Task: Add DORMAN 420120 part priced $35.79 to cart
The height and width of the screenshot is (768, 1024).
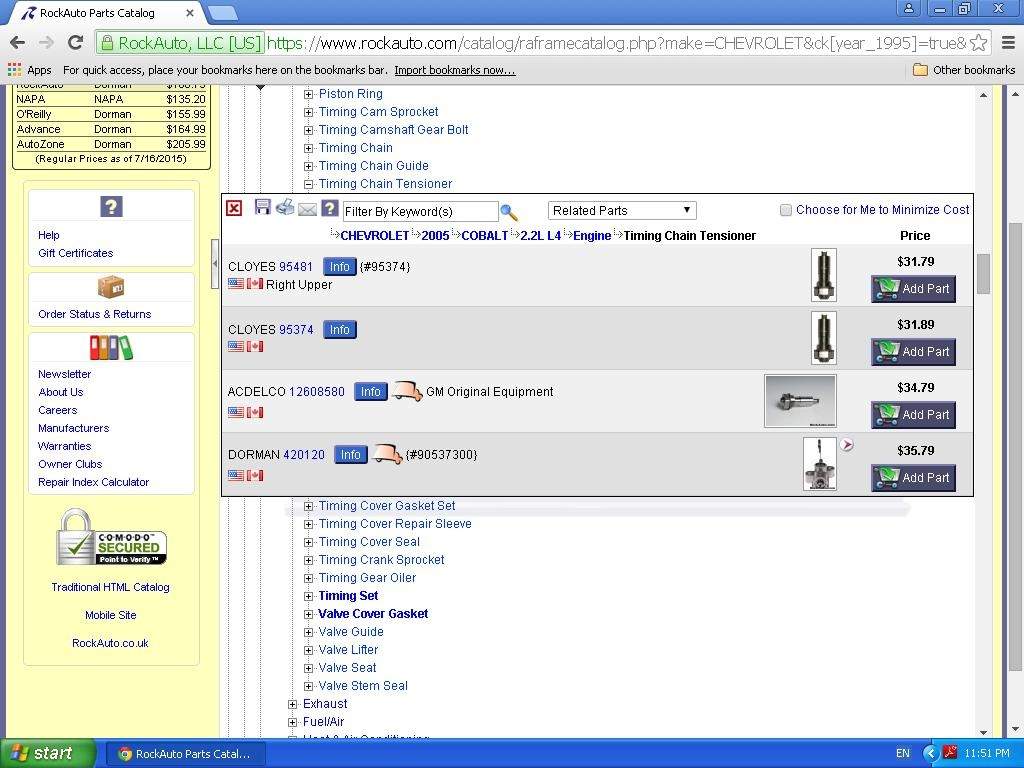Action: [914, 477]
